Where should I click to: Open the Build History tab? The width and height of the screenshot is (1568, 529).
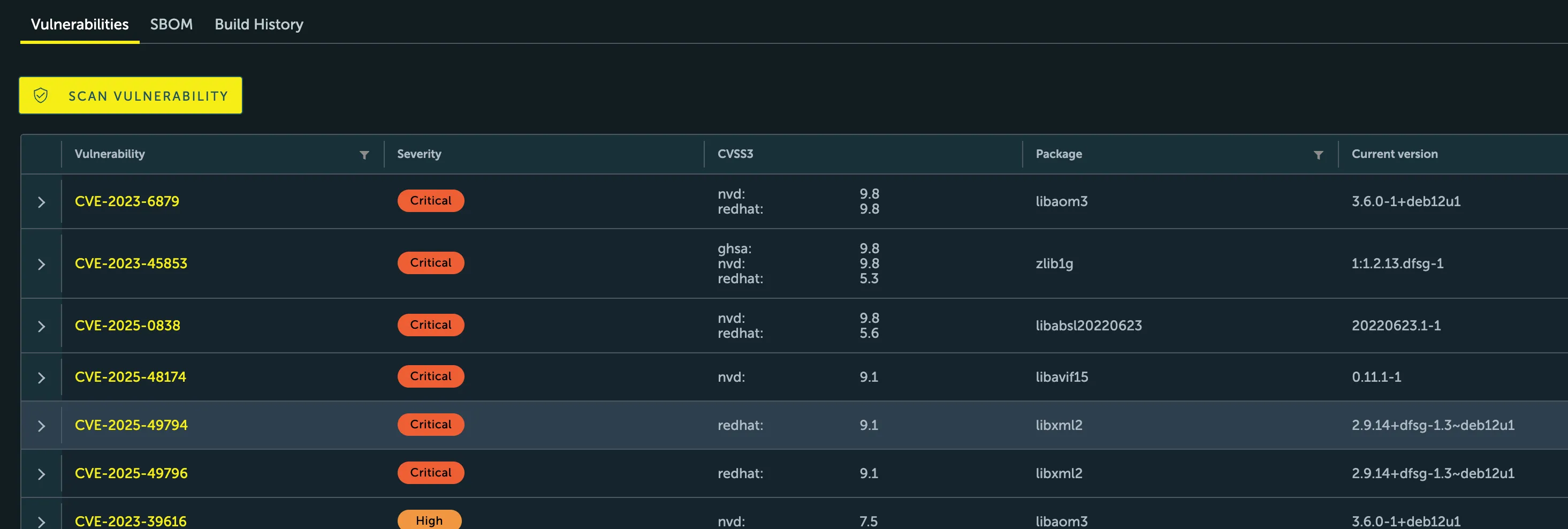pyautogui.click(x=258, y=24)
